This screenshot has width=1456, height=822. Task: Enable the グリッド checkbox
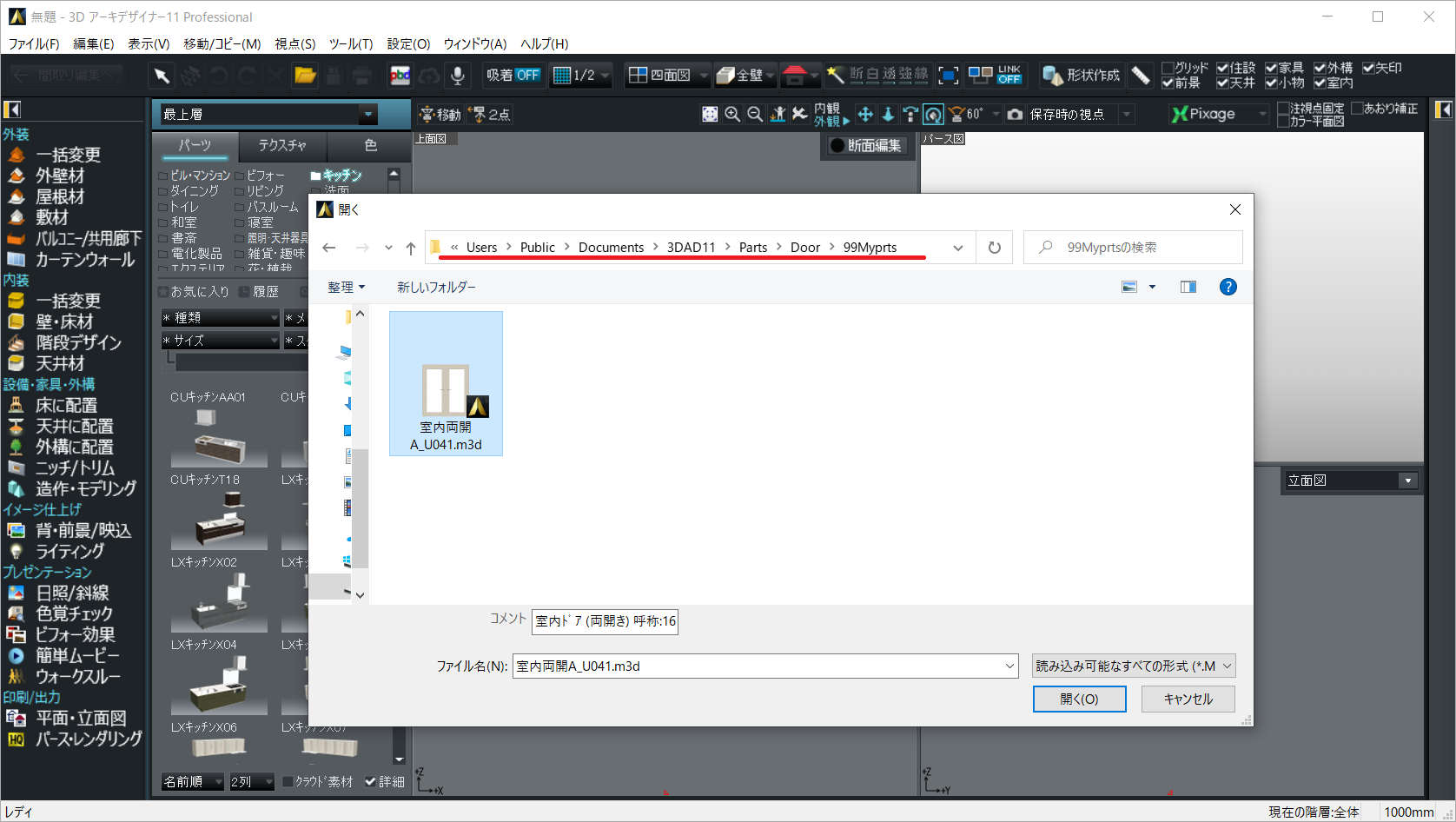[1168, 68]
